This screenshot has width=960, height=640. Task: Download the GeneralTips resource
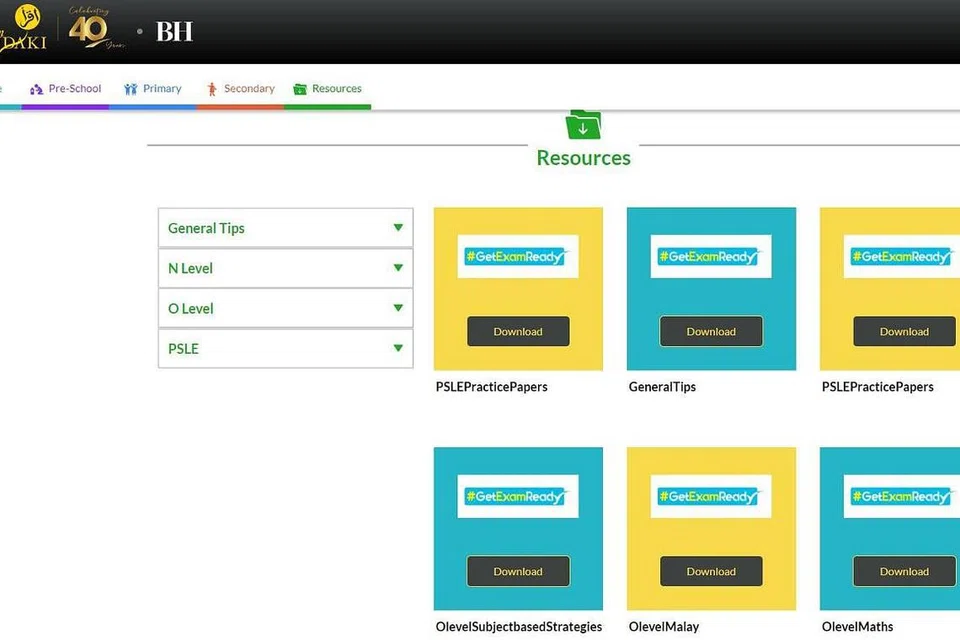[711, 332]
